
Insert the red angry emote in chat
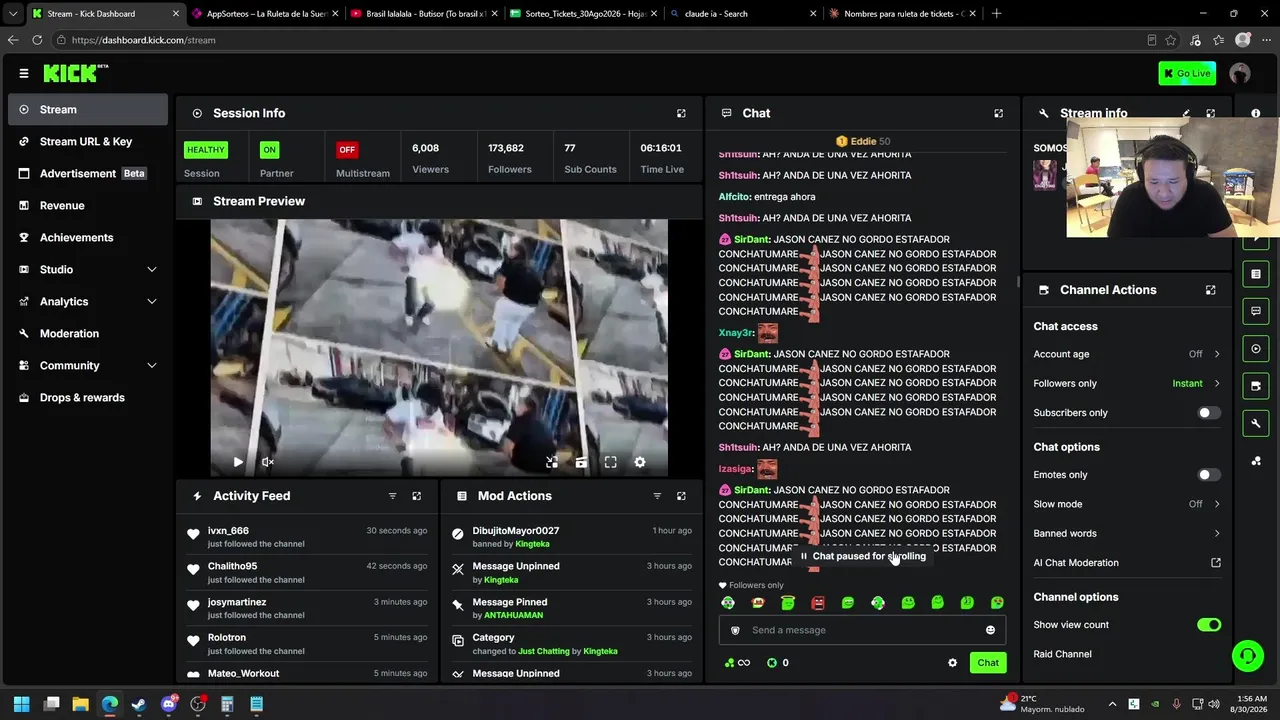click(818, 603)
